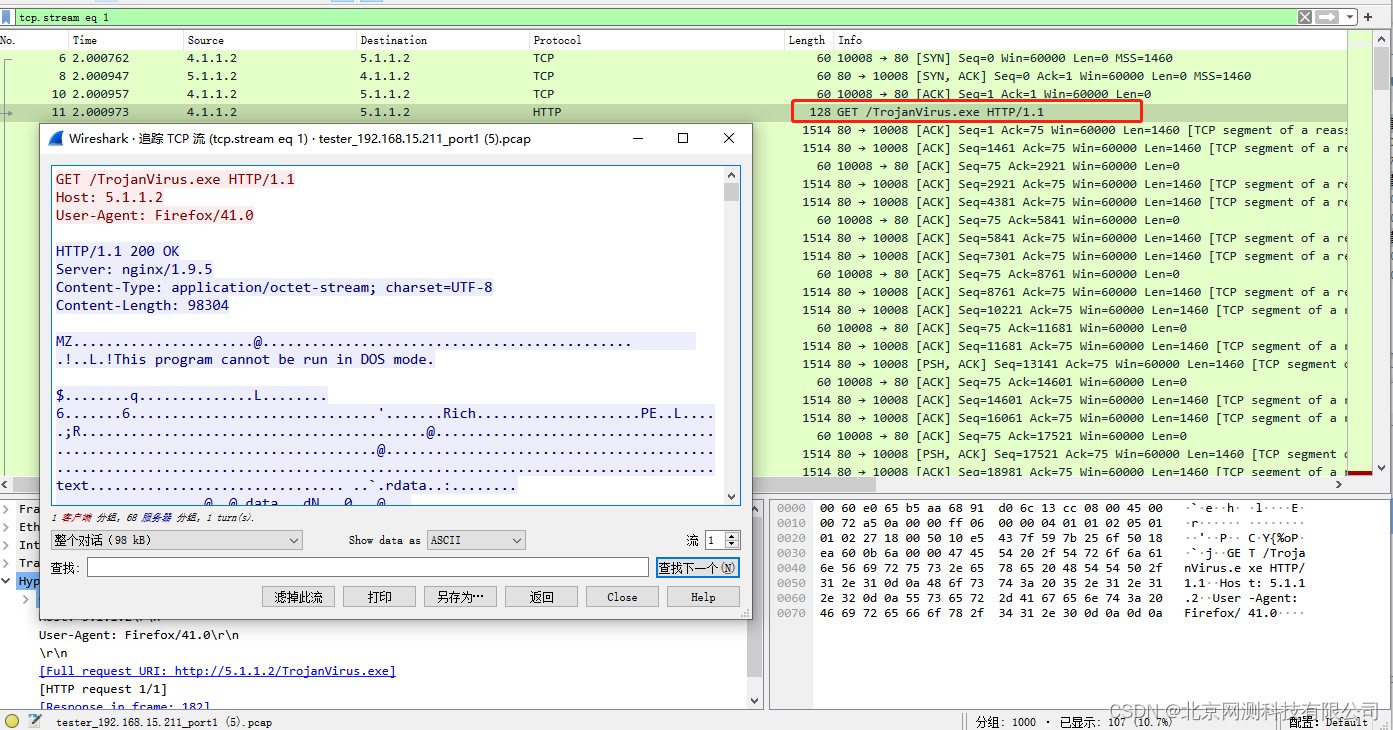Image resolution: width=1393 pixels, height=730 pixels.
Task: Click the display filter bookmark icon
Action: pyautogui.click(x=8, y=17)
